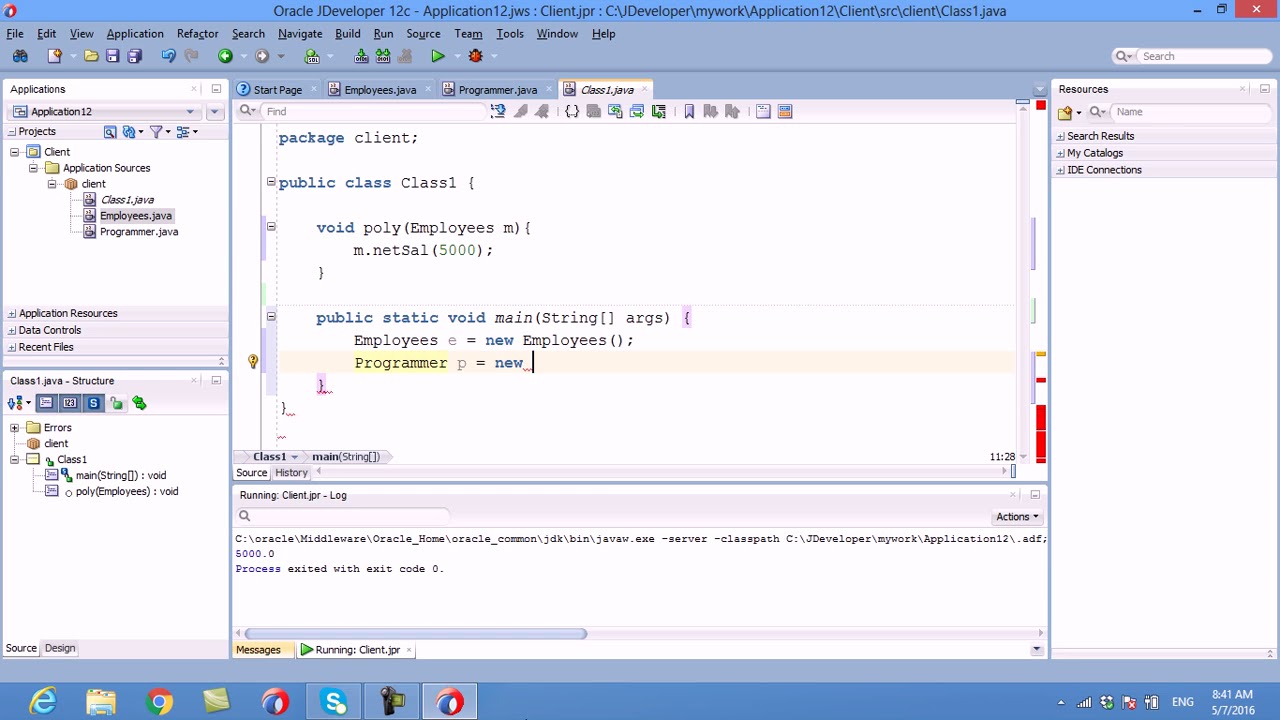The image size is (1280, 720).
Task: Click the red Debug bug icon
Action: click(x=476, y=56)
